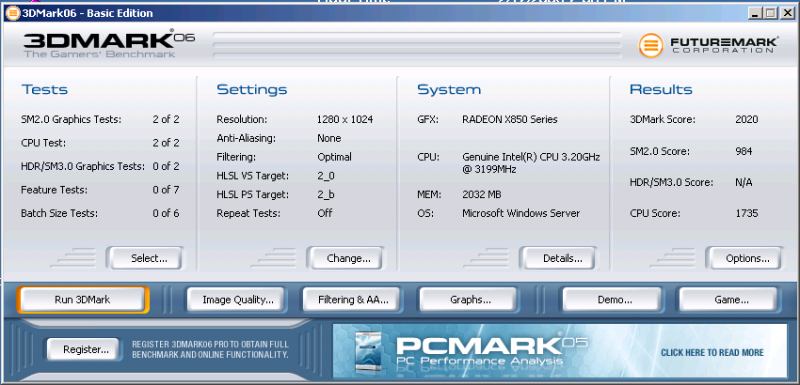Viewport: 800px width, 385px height.
Task: Click 'Microsoft Windows Server' OS text
Action: pyautogui.click(x=521, y=214)
